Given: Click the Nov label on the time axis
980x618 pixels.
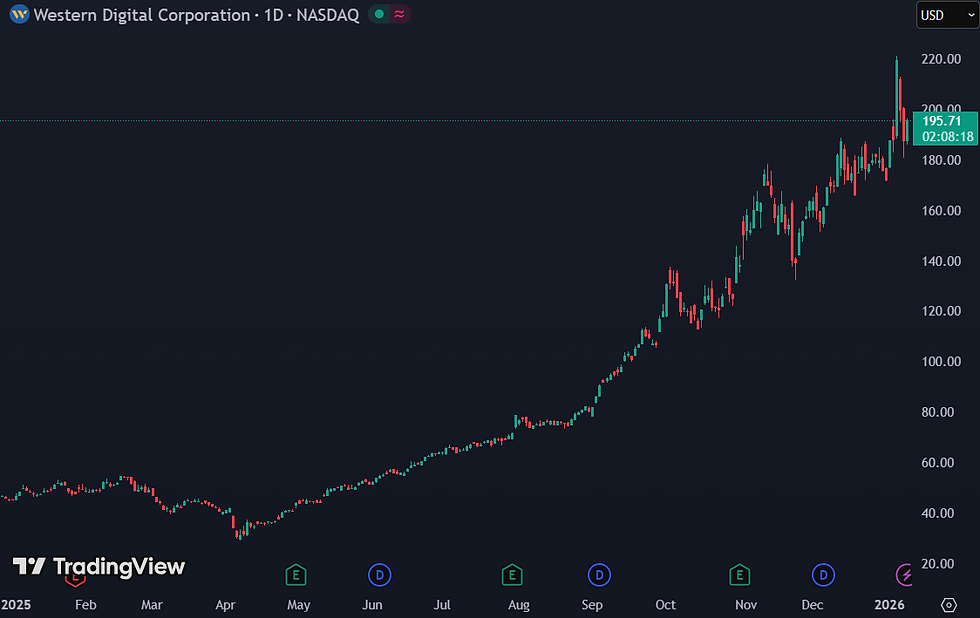Looking at the screenshot, I should 746,605.
